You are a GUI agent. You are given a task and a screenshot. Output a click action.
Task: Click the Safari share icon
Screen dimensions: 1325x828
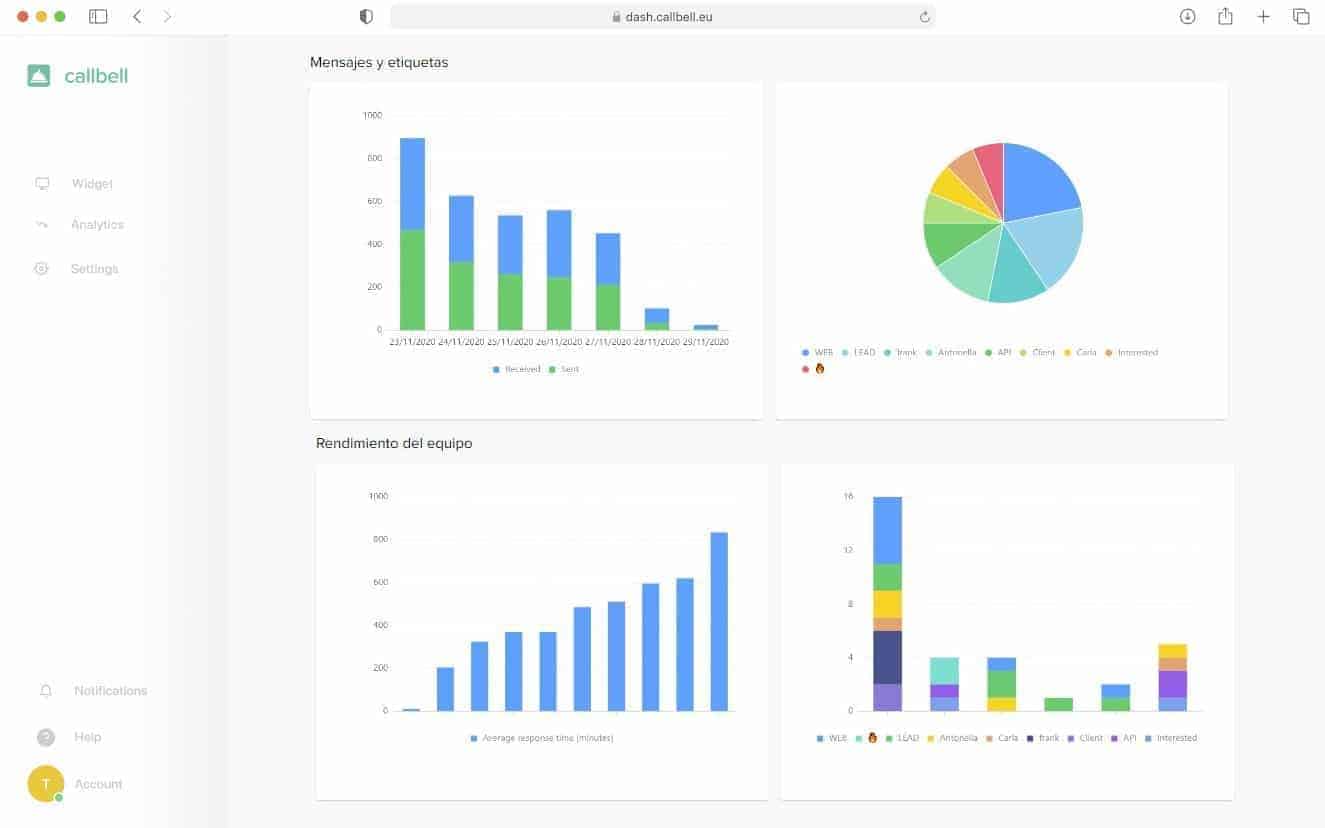click(x=1225, y=17)
